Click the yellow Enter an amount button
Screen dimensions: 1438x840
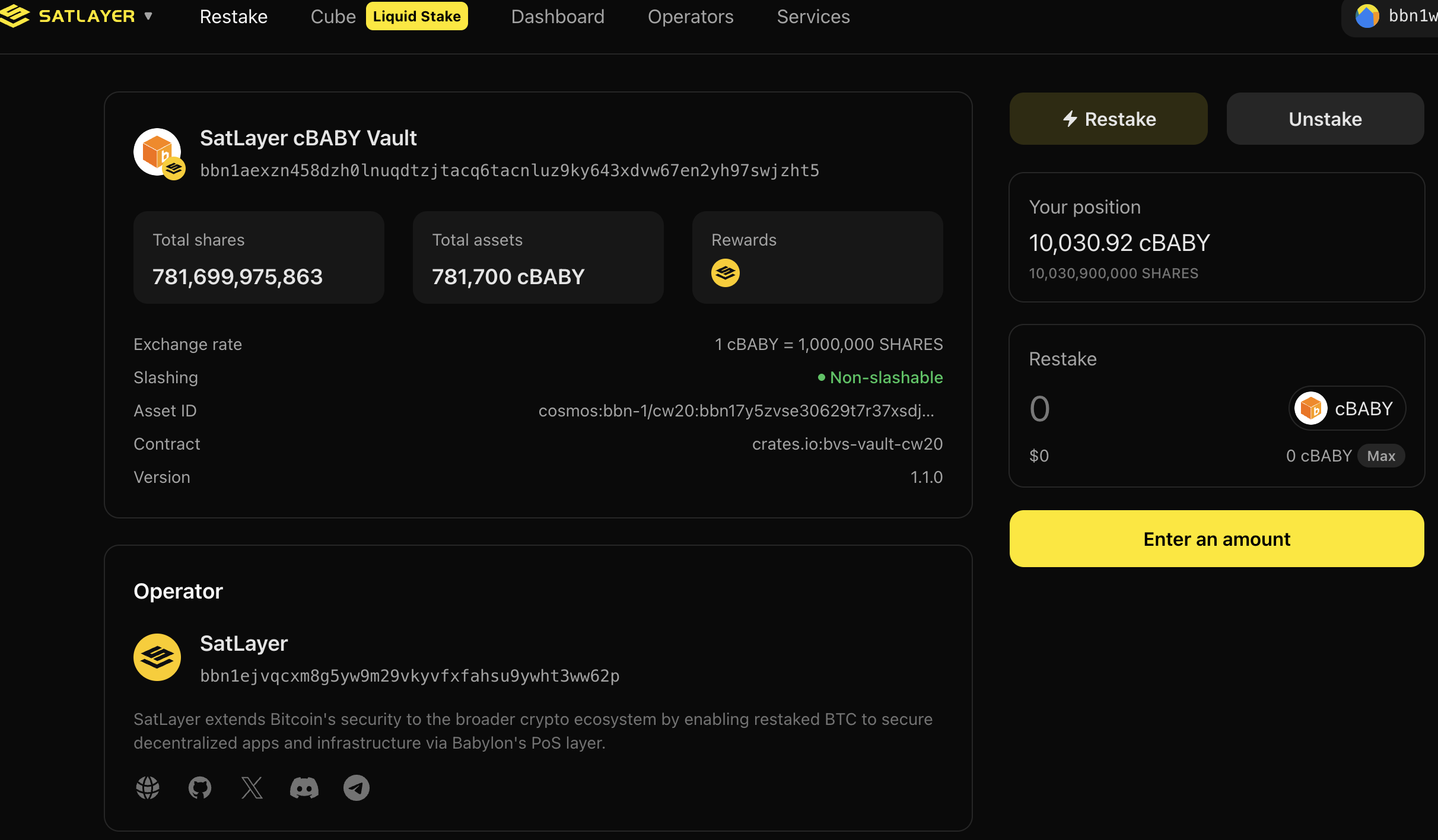1216,539
